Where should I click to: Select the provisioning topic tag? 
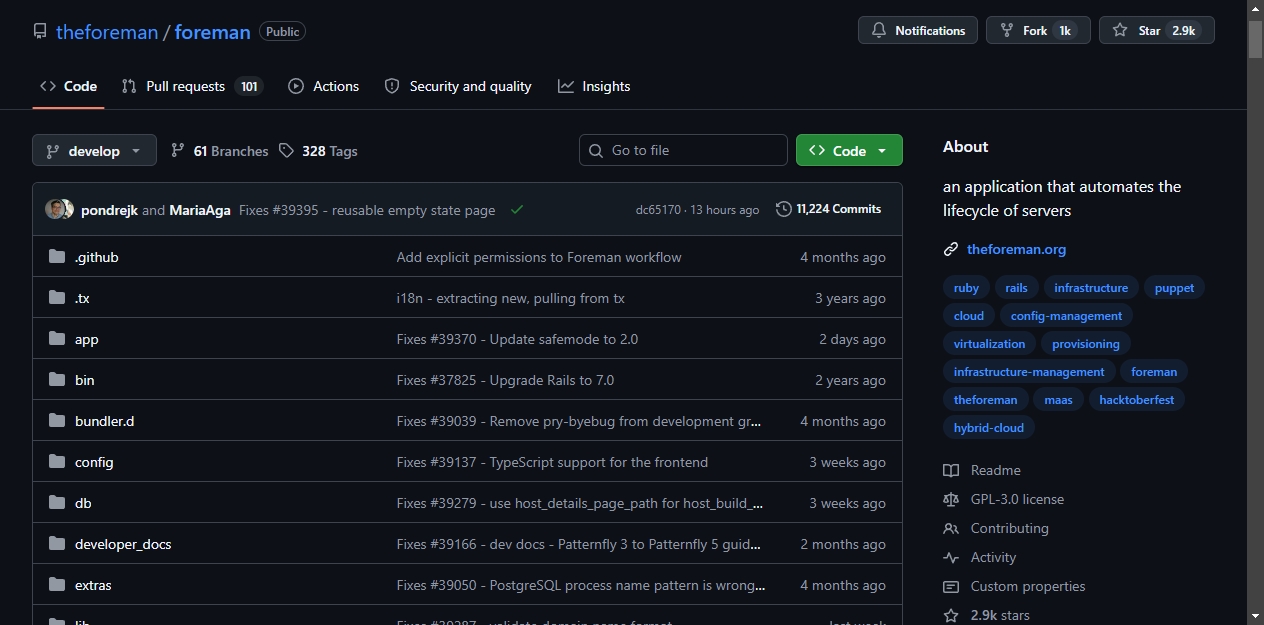[x=1086, y=344]
